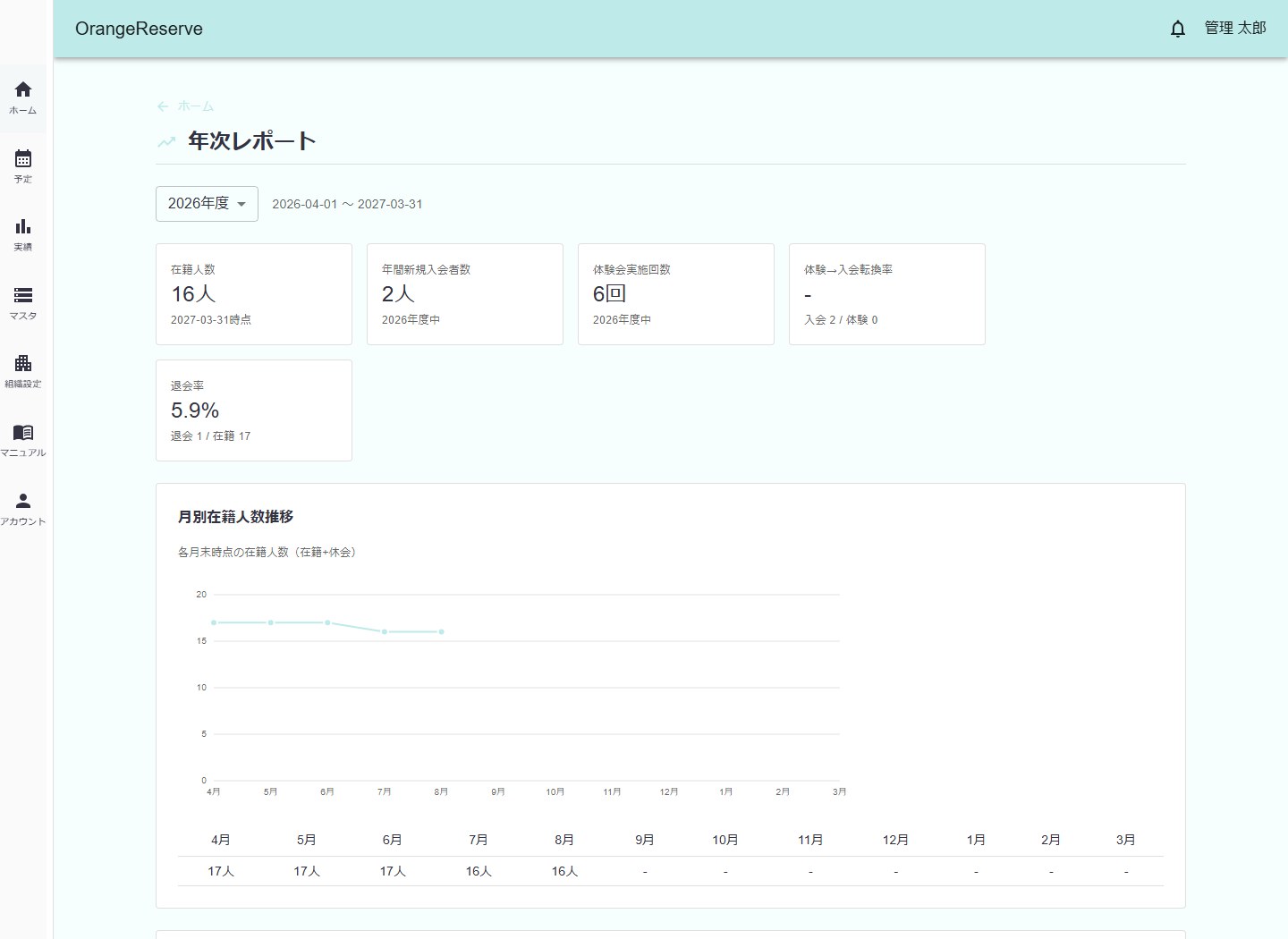Click 16人 under 8月 in the table

click(x=564, y=871)
